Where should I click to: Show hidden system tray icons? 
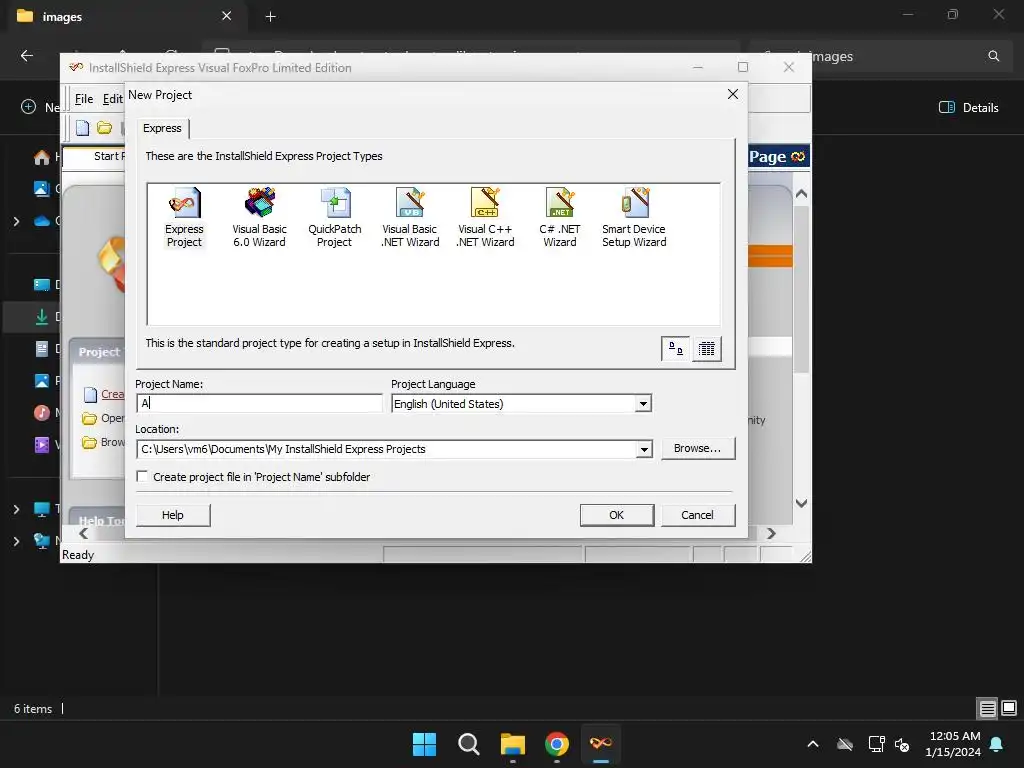(x=813, y=744)
